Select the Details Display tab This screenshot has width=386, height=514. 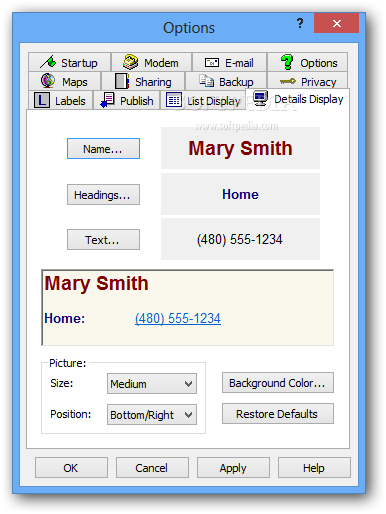(x=297, y=99)
